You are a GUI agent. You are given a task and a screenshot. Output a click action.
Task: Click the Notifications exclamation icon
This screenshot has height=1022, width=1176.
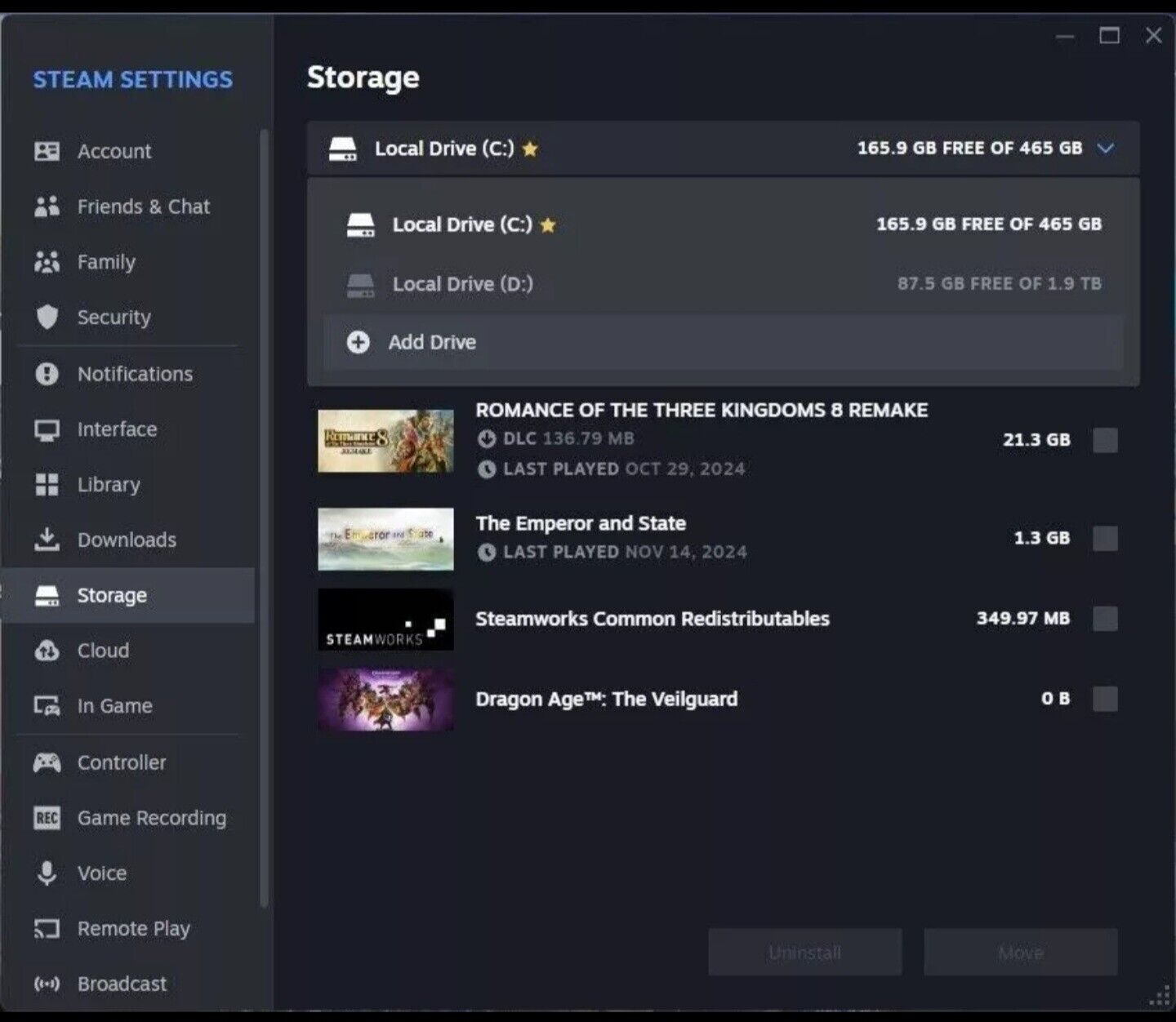[47, 374]
